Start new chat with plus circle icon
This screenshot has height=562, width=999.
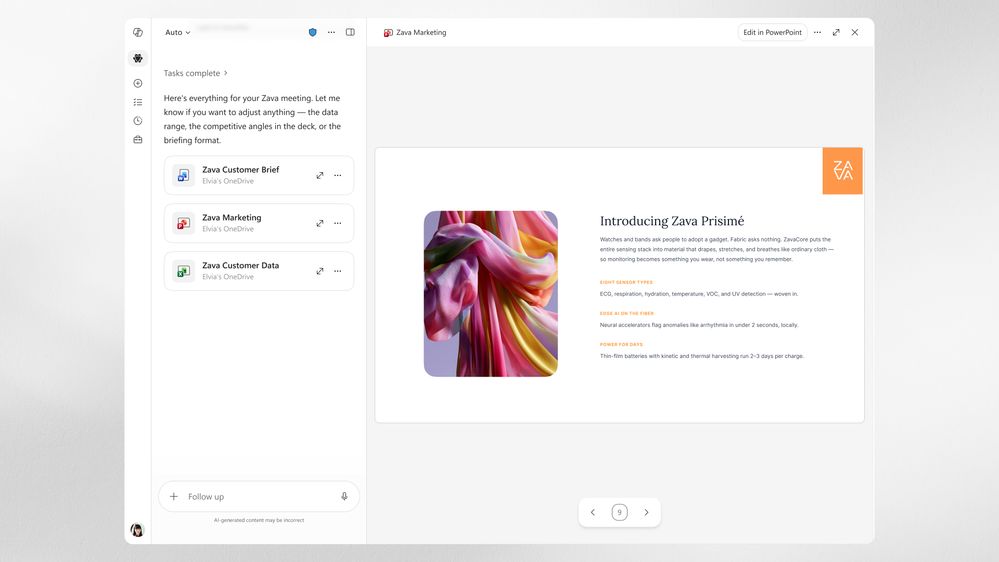click(x=138, y=83)
